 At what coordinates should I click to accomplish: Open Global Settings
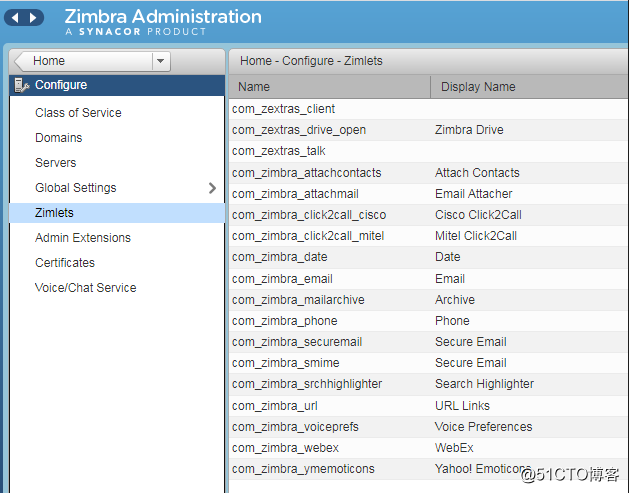point(76,188)
